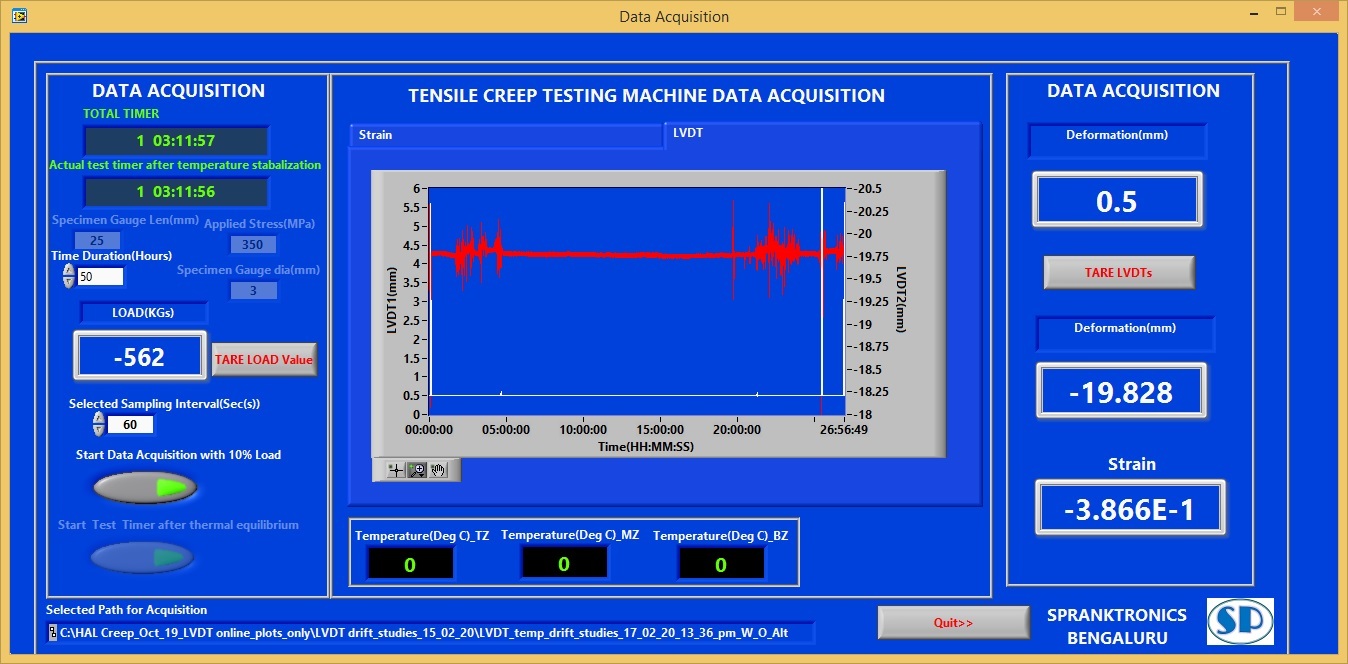Switch on the green acquisition rocker switch

(143, 487)
